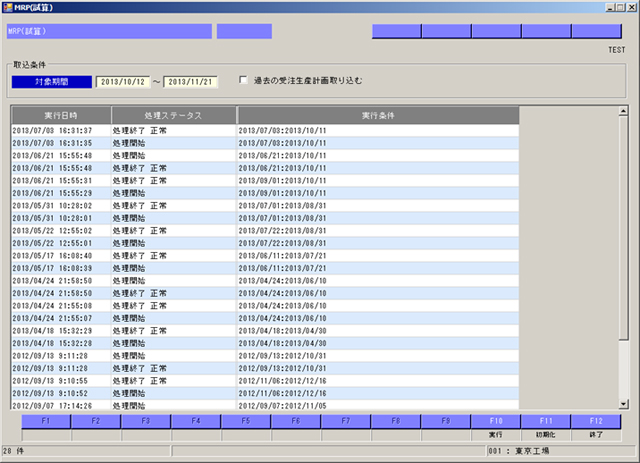Click the MRP app icon in title bar
Image resolution: width=640 pixels, height=463 pixels.
click(x=8, y=7)
